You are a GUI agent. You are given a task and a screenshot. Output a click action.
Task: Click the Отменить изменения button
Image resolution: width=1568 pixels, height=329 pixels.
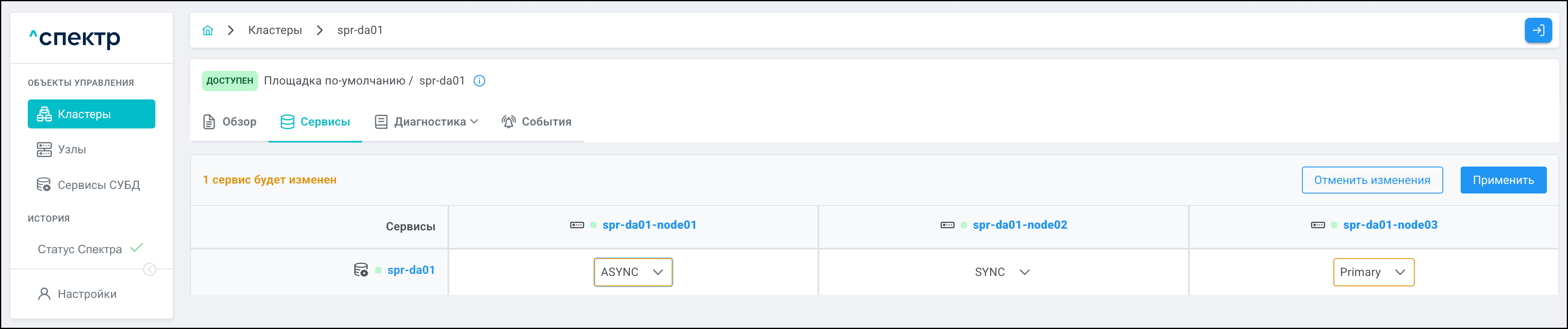point(1372,180)
